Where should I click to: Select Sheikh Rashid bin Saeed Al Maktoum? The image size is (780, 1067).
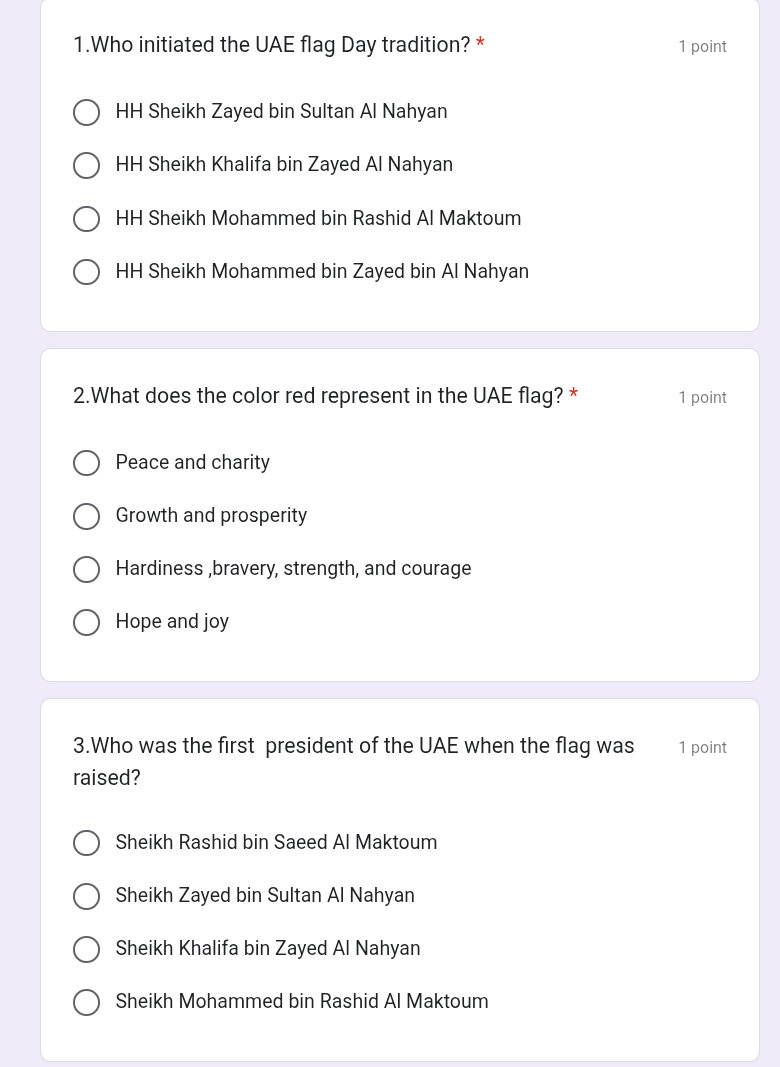click(x=86, y=843)
